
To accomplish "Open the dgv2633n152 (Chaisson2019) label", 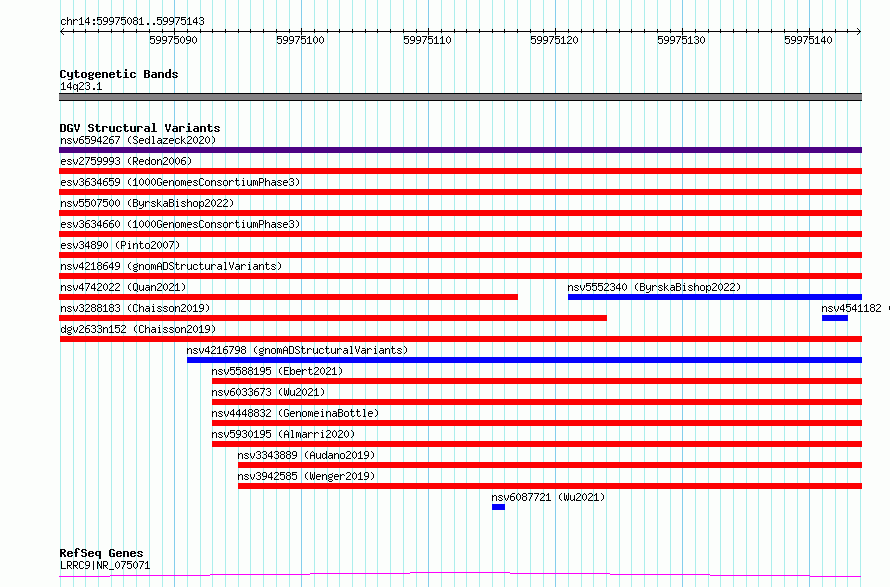I will coord(138,329).
